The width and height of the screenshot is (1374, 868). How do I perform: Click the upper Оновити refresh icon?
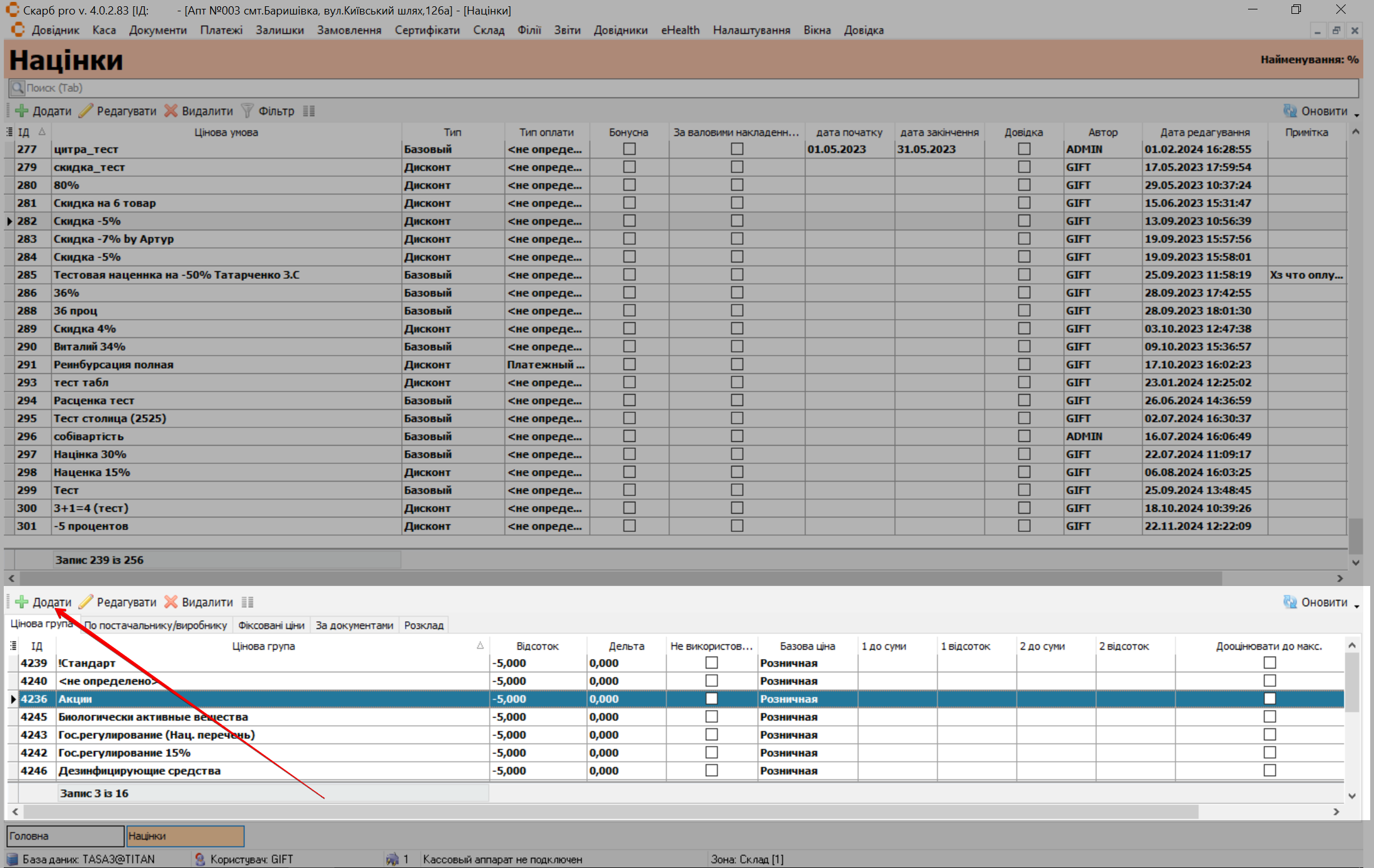[1290, 111]
